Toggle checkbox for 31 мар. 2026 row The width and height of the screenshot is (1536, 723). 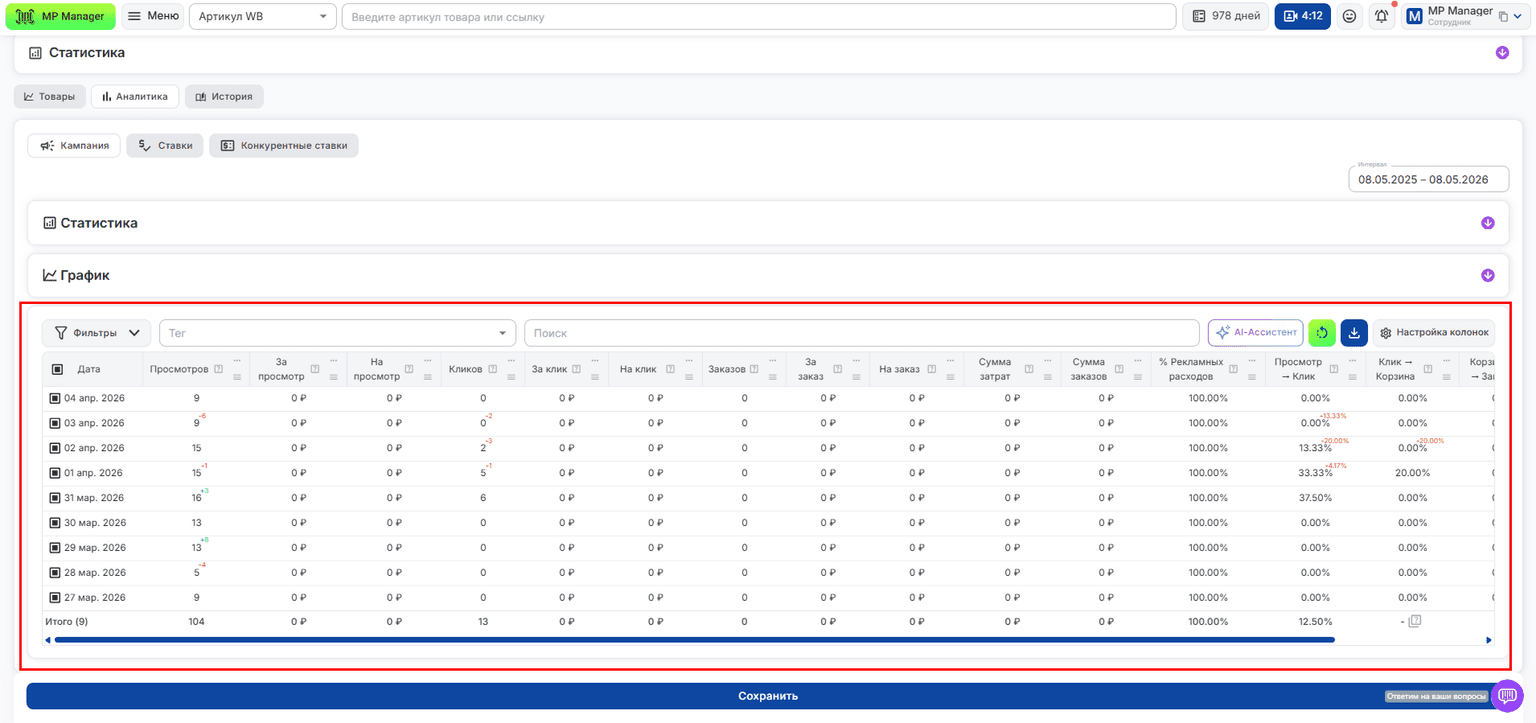pos(55,498)
